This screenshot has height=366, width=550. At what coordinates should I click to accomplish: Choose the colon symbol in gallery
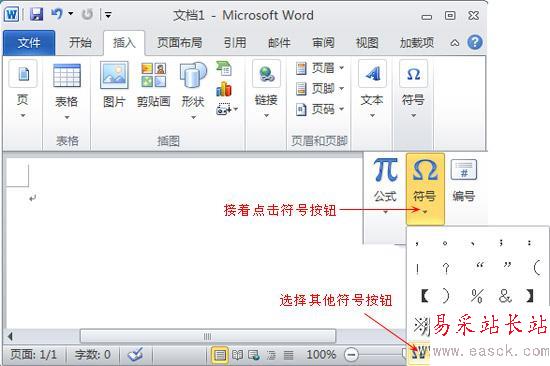click(x=529, y=243)
